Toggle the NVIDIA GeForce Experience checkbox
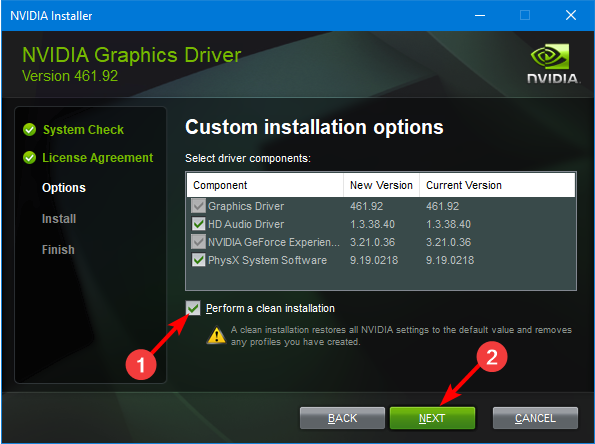 click(x=198, y=242)
